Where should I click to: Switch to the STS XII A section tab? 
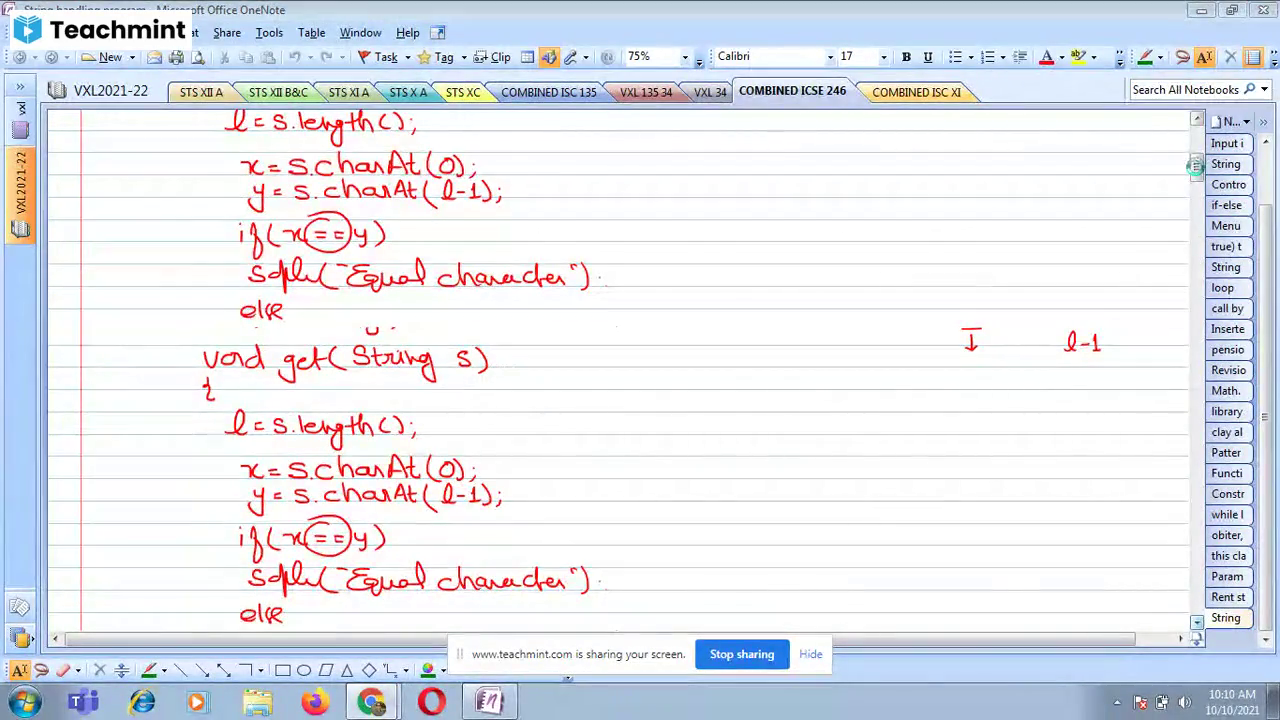point(201,92)
